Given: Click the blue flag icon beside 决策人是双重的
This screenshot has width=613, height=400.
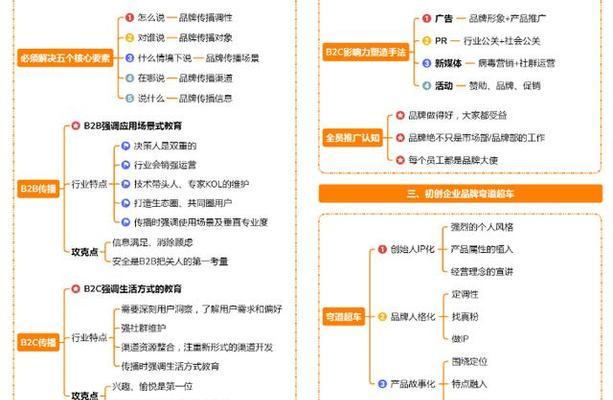Looking at the screenshot, I should (x=125, y=146).
